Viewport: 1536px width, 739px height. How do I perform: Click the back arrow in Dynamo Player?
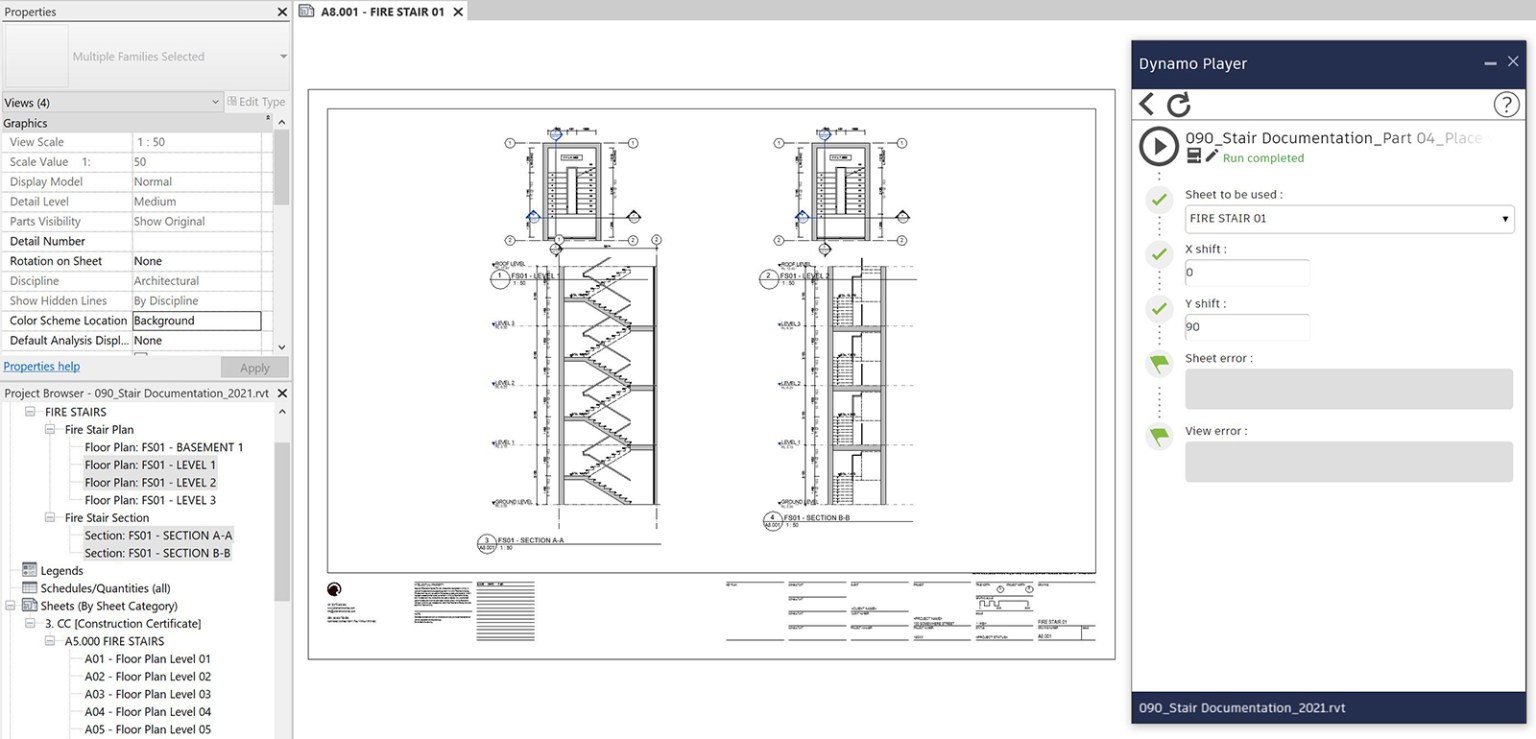[x=1147, y=104]
